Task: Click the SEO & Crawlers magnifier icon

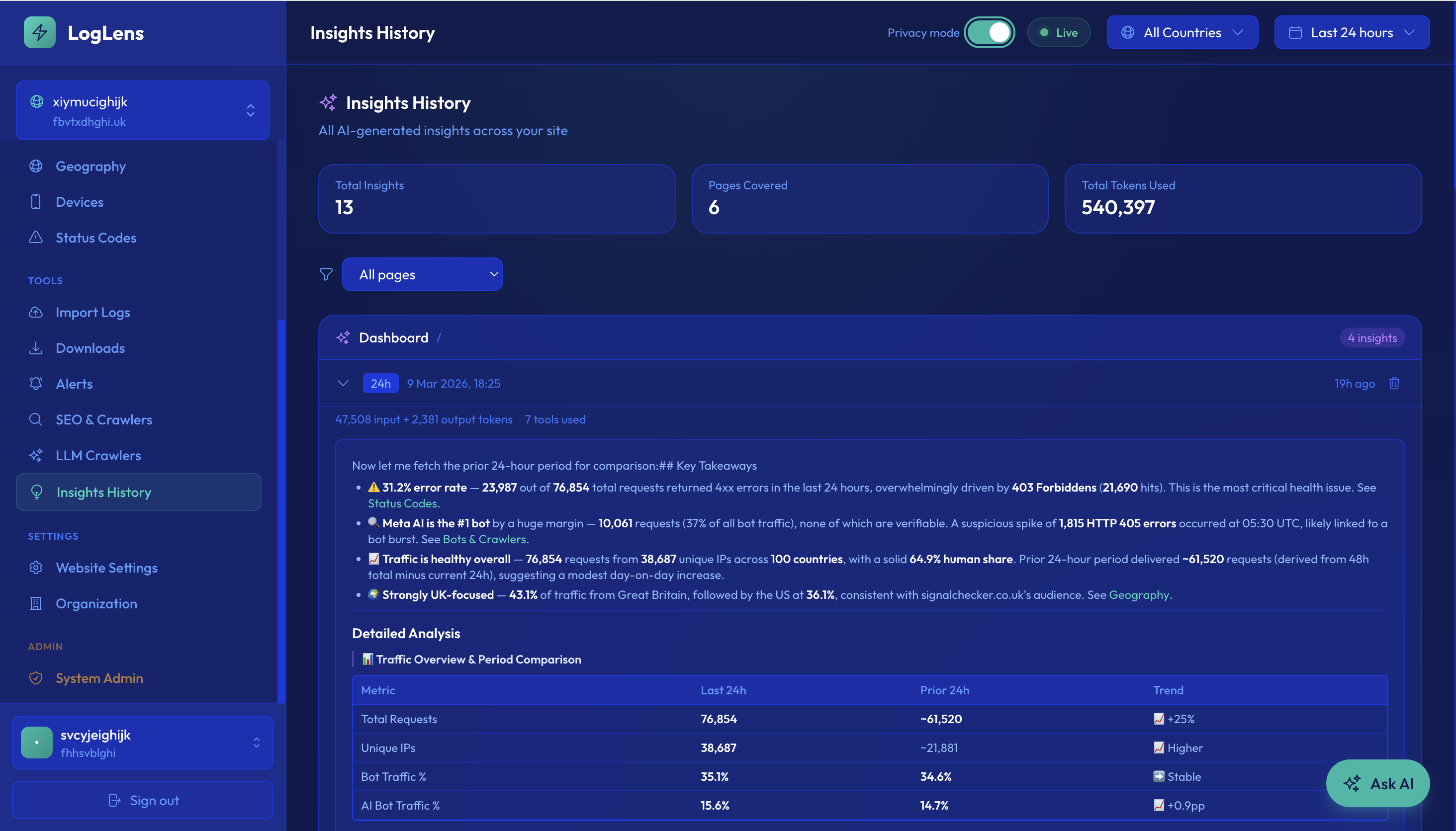Action: [x=36, y=419]
